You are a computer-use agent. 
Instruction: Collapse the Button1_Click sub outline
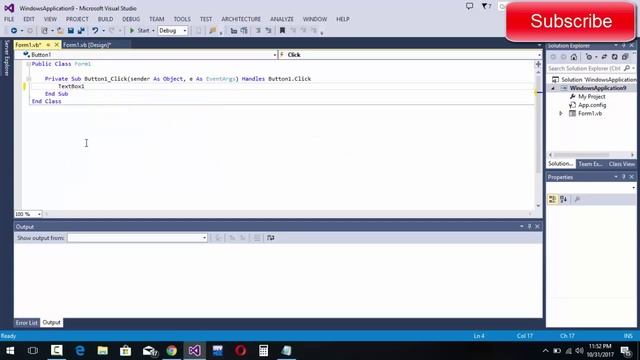(x=28, y=79)
